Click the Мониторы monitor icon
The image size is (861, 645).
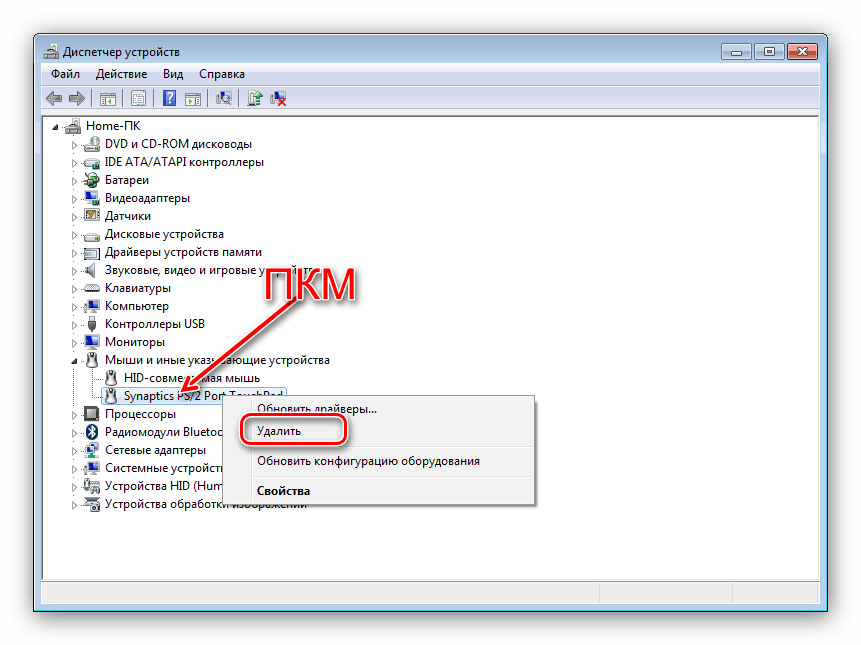92,342
